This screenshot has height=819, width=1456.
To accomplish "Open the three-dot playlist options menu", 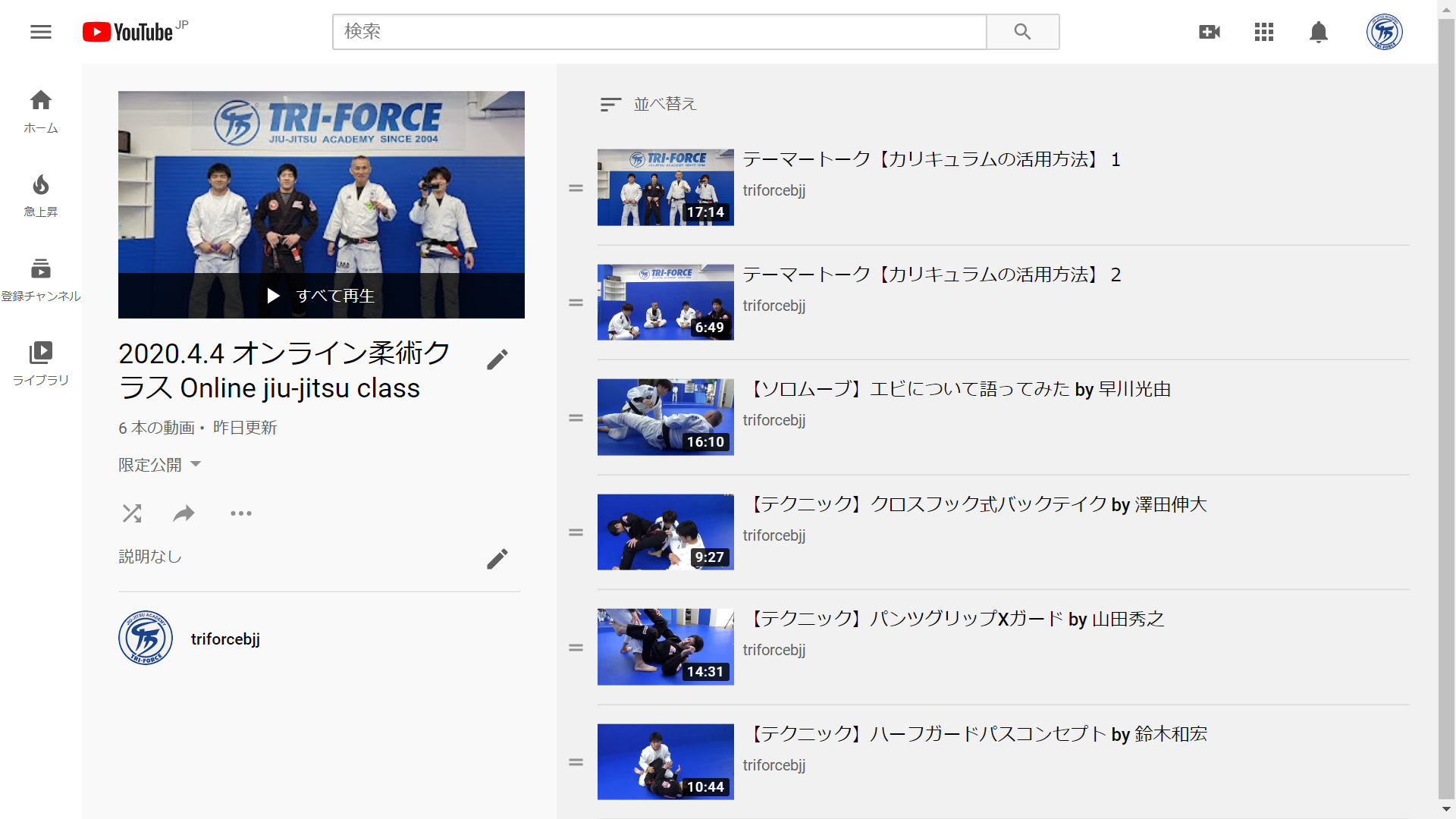I will click(241, 513).
